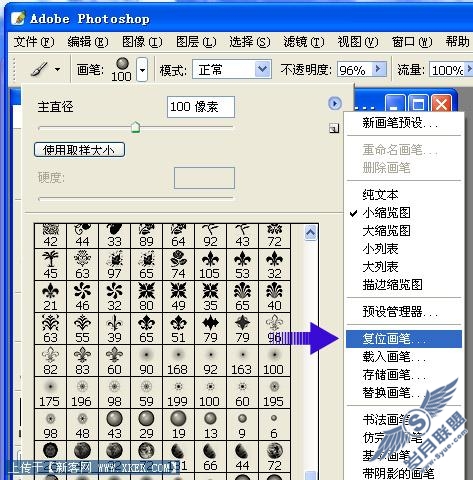This screenshot has height=480, width=473.
Task: Open the 编辑(E) menu
Action: [88, 42]
